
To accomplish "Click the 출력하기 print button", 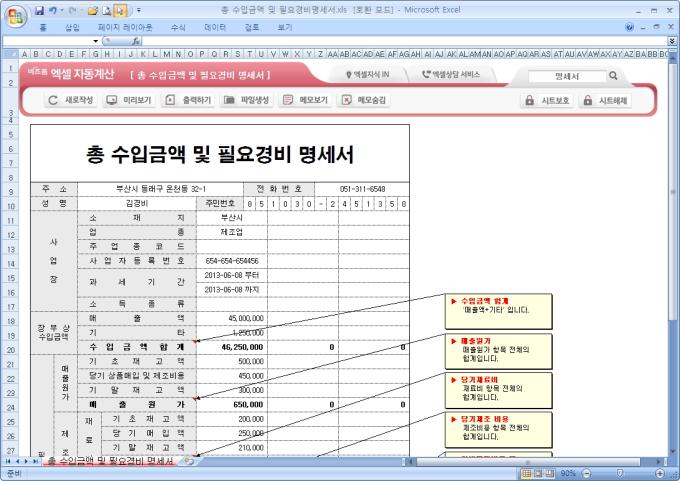I will tap(188, 100).
